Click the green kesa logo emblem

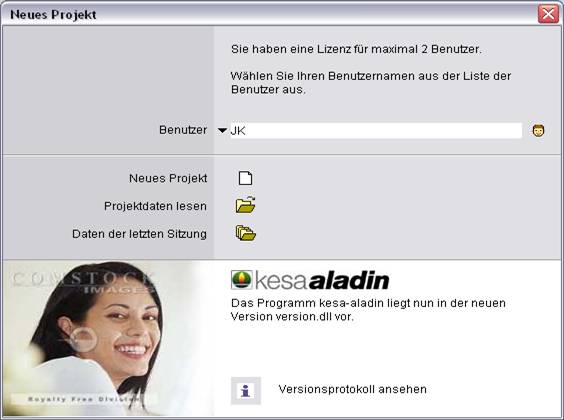[242, 280]
